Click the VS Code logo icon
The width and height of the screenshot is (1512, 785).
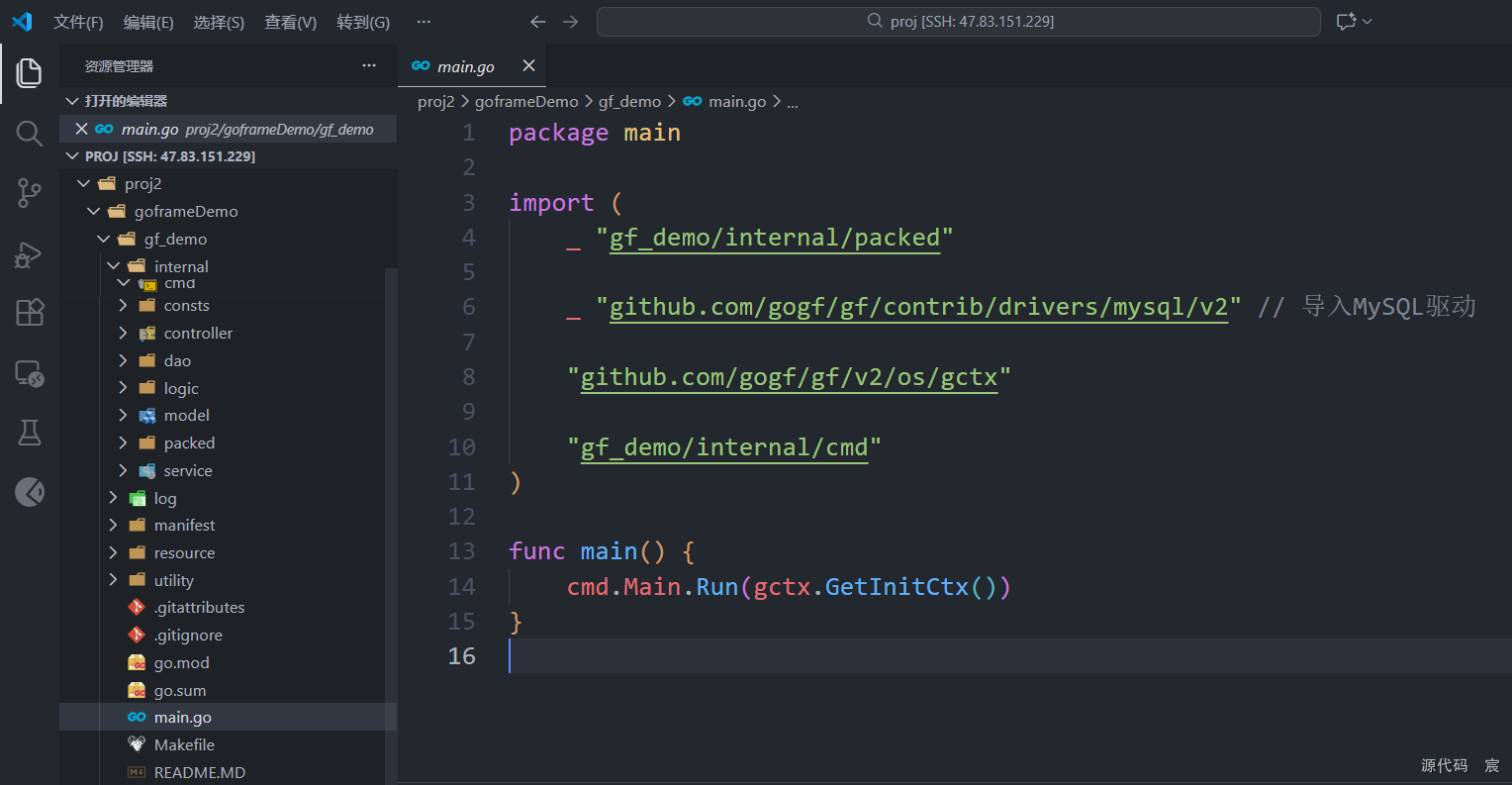[x=22, y=21]
